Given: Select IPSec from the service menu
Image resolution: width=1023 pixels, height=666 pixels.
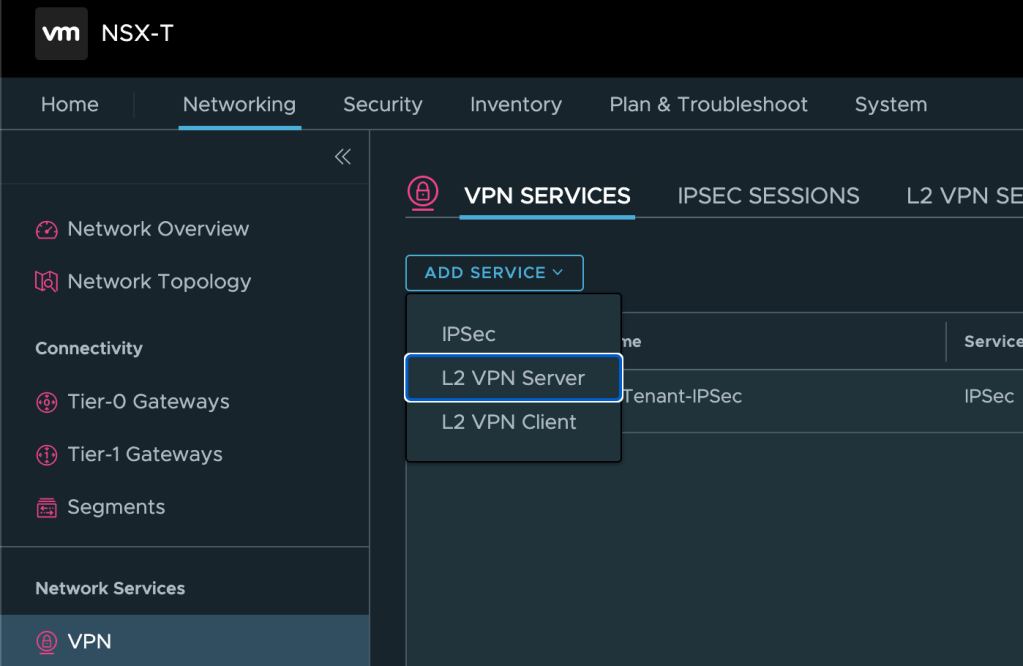Looking at the screenshot, I should click(x=469, y=334).
